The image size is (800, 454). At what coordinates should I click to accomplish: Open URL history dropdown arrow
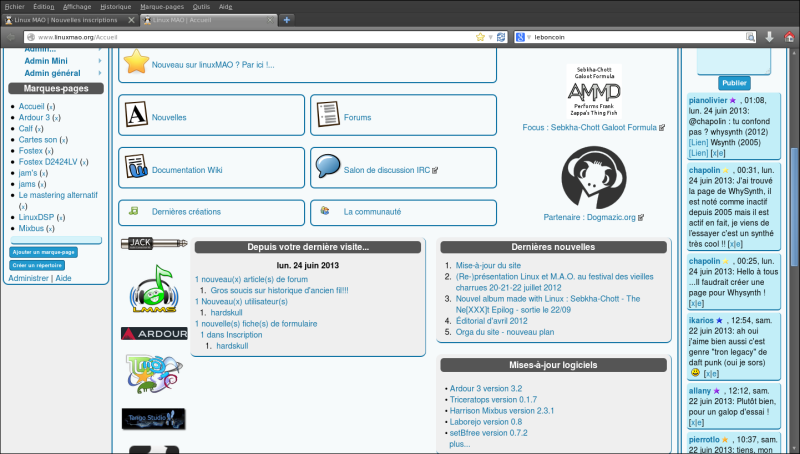(490, 37)
